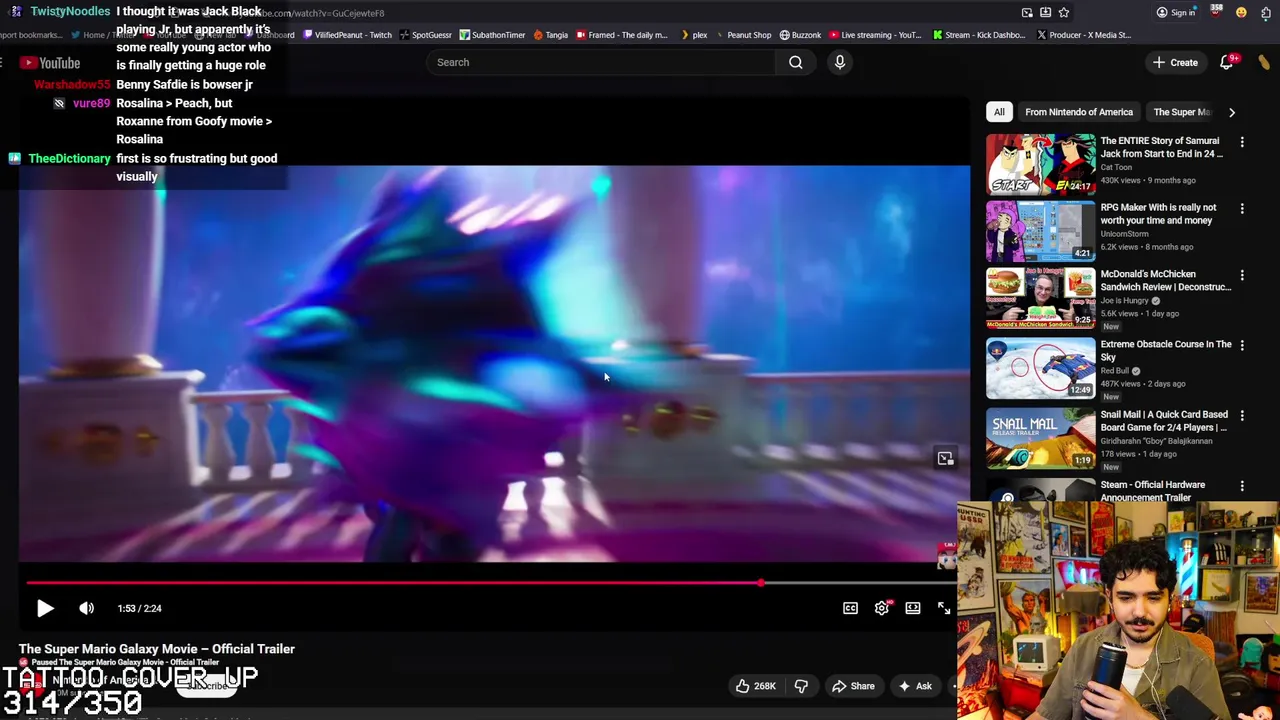Click the browser extension icon beside Sign in
The image size is (1280, 720).
[x=1216, y=12]
